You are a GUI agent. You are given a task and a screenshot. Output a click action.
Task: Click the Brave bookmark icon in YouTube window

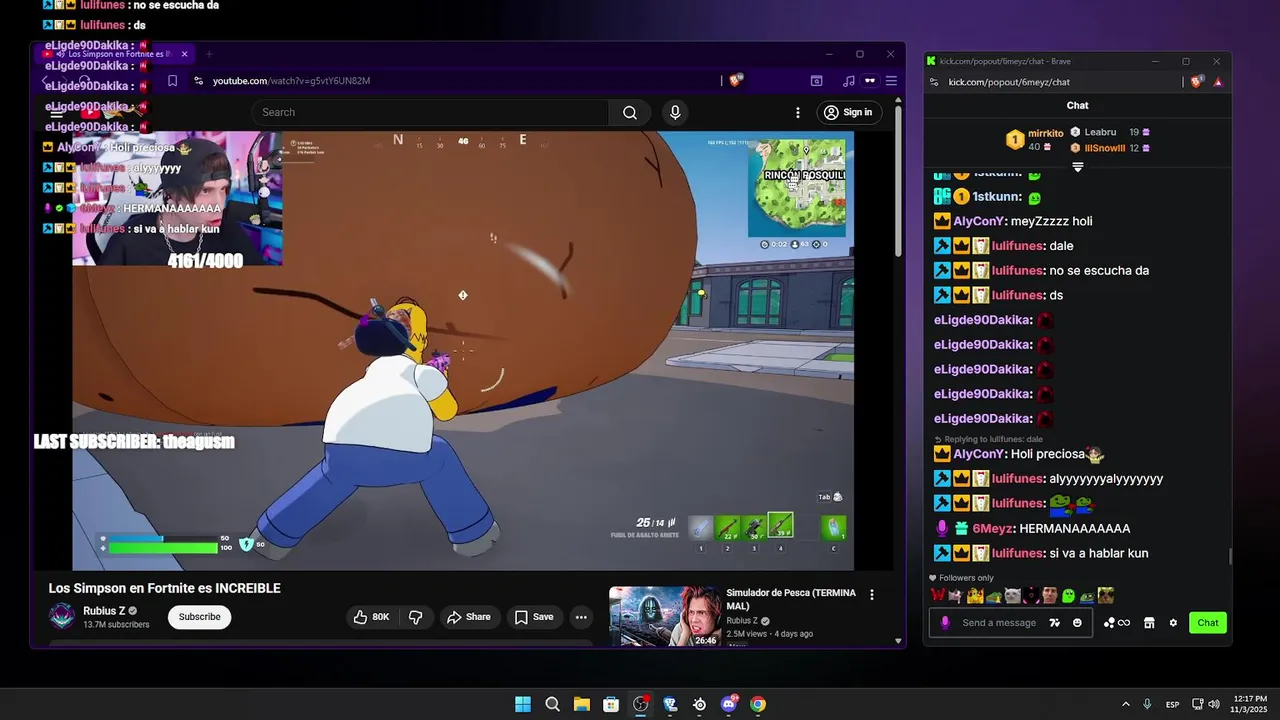(173, 81)
